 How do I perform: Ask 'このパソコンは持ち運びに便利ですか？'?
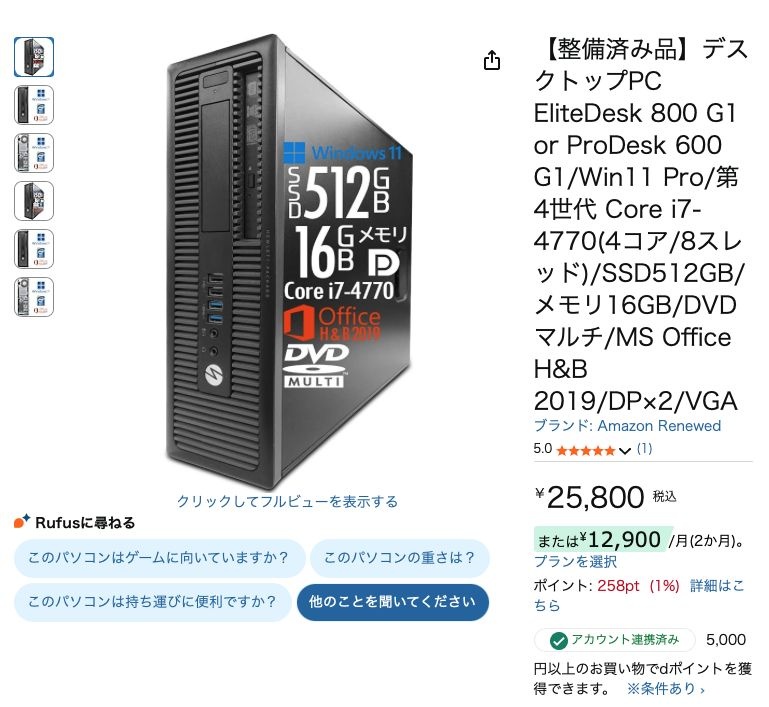tap(151, 602)
